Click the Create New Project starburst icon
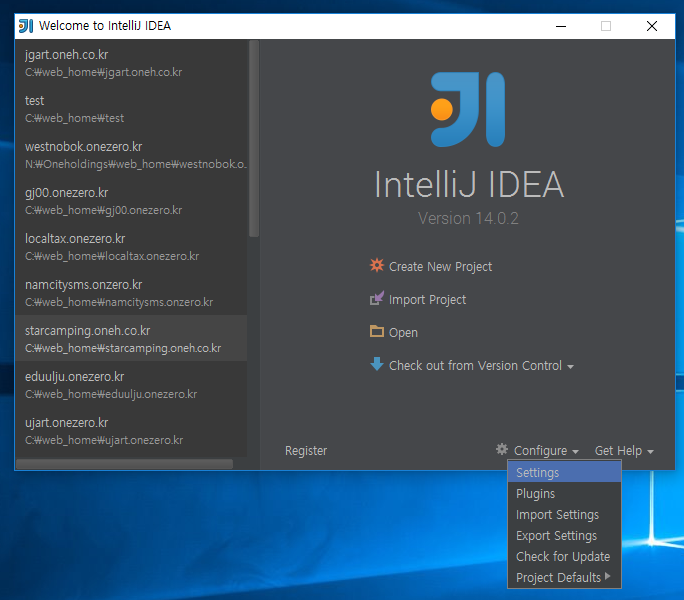This screenshot has height=600, width=684. (x=376, y=265)
